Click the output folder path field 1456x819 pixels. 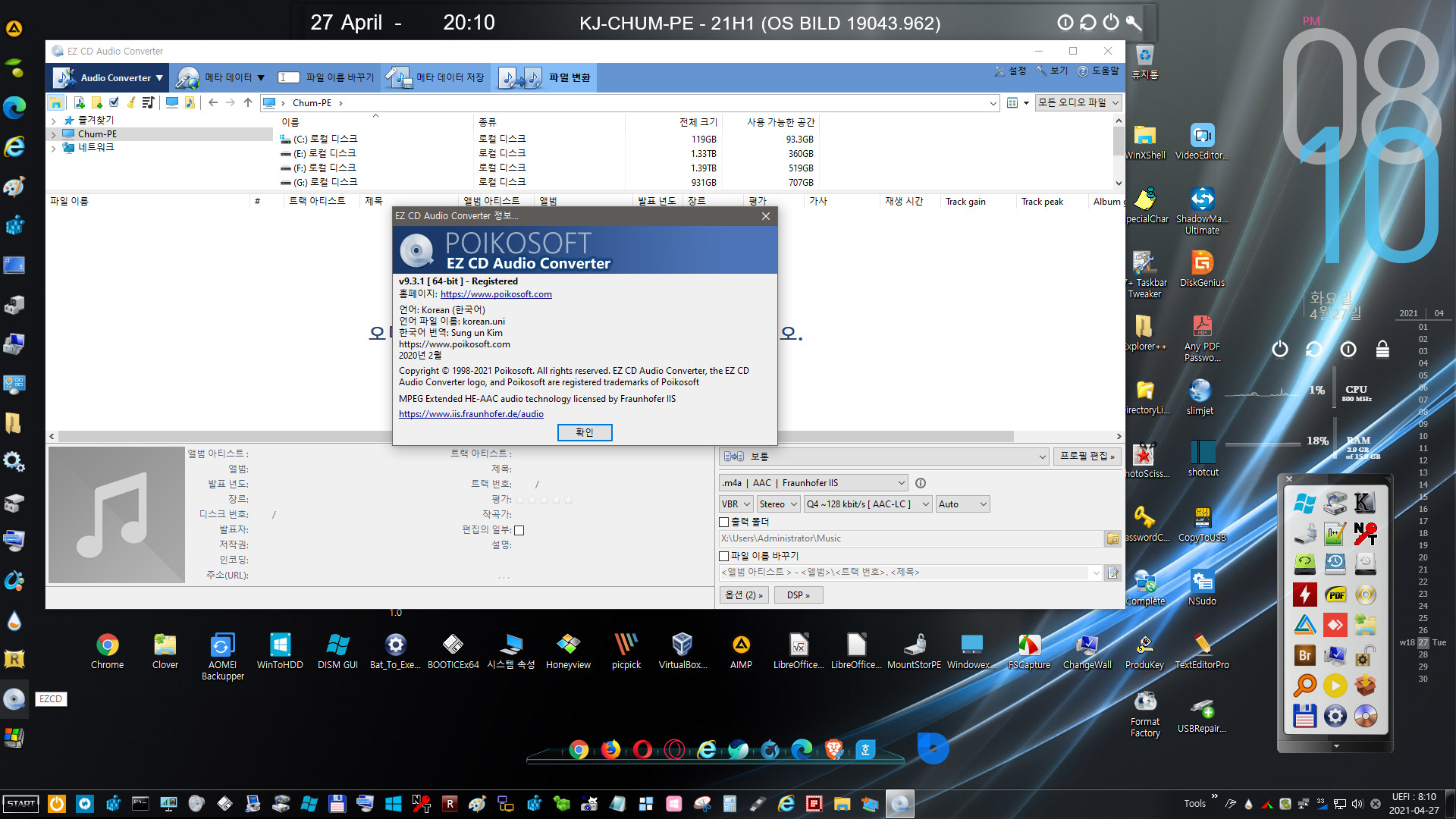pyautogui.click(x=910, y=538)
